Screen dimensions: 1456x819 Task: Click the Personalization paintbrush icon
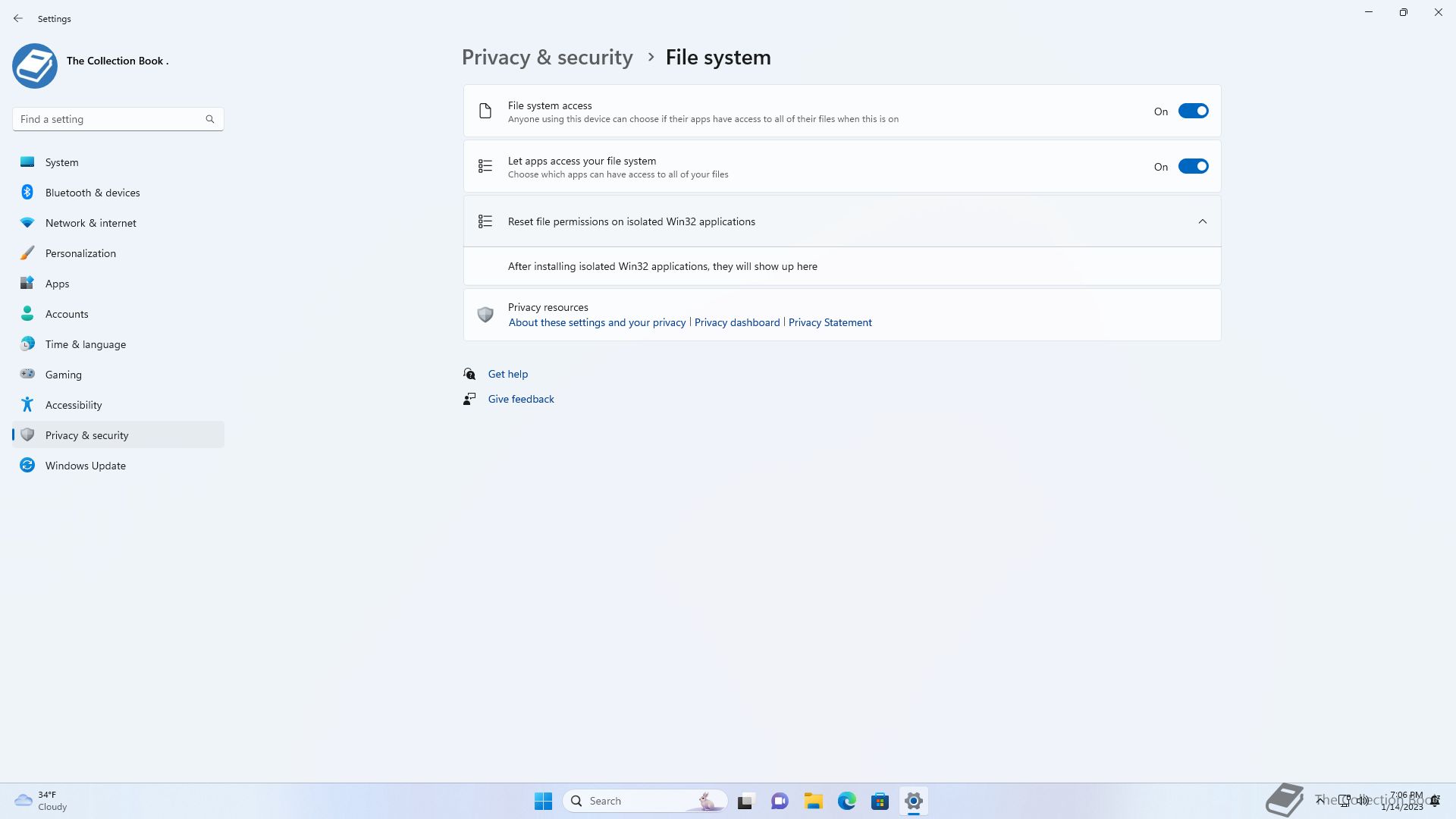pyautogui.click(x=27, y=253)
